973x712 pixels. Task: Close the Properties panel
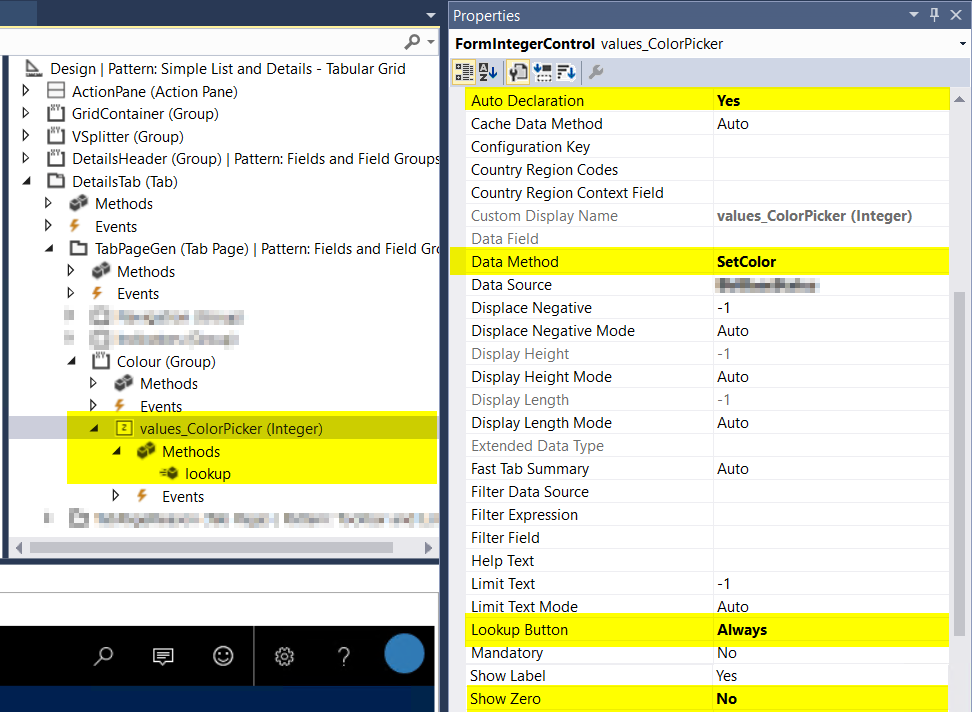[956, 14]
